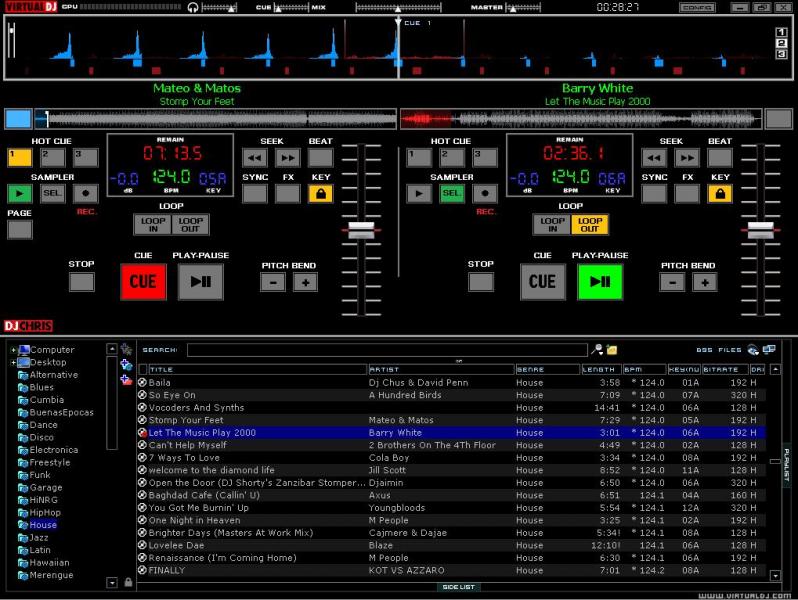This screenshot has width=798, height=600.
Task: Toggle FX on left deck
Action: [288, 194]
